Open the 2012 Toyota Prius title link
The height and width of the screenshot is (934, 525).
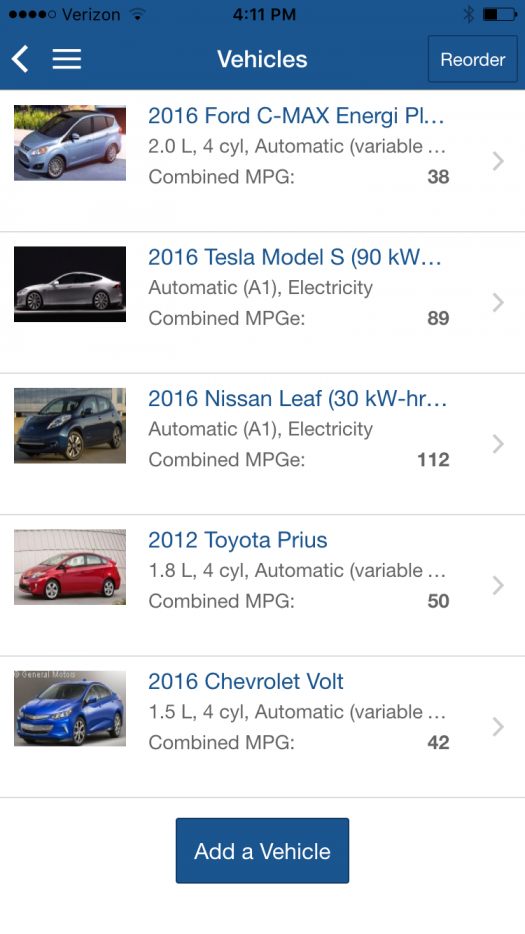(238, 540)
